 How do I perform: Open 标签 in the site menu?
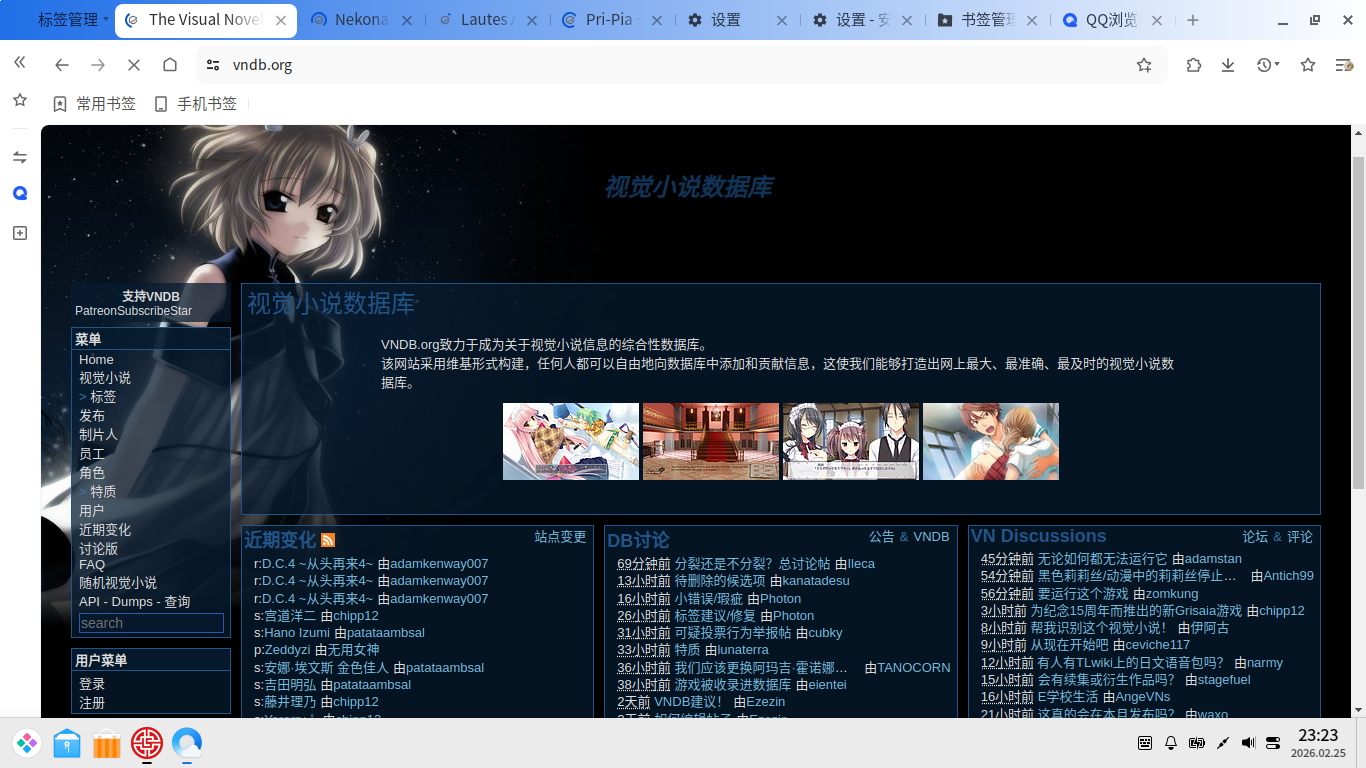coord(103,397)
